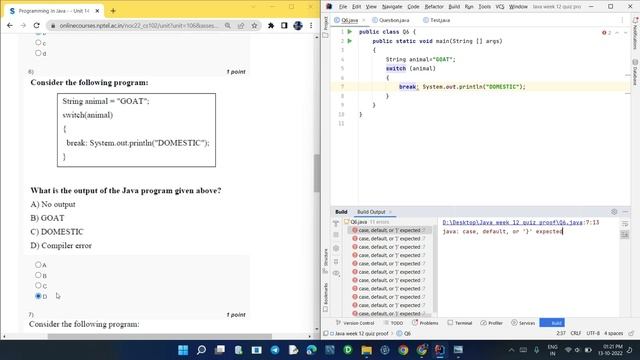Open Windows Start menu

pos(183,350)
